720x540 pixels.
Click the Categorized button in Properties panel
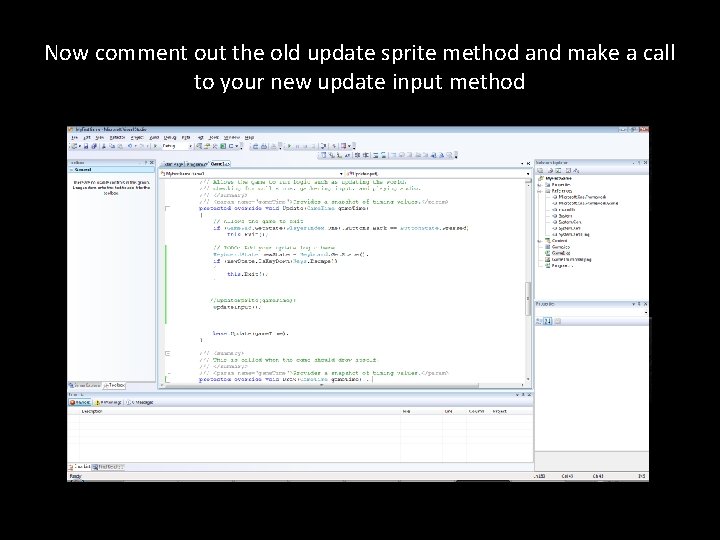[x=540, y=321]
